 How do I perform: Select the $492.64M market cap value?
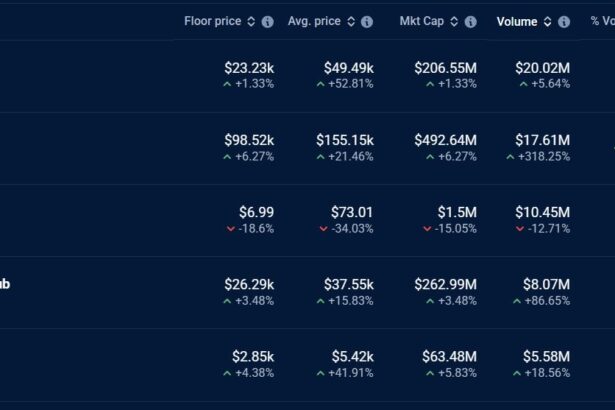445,140
